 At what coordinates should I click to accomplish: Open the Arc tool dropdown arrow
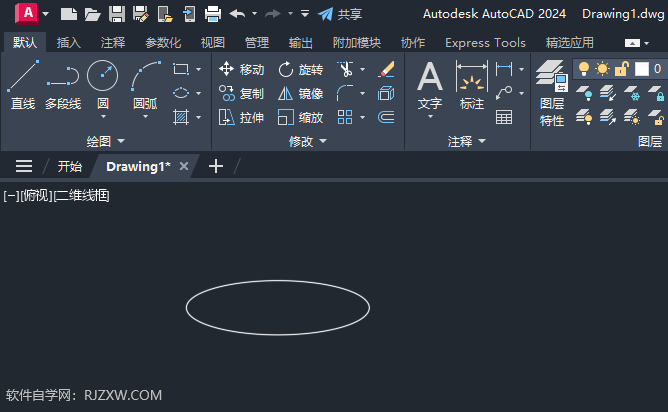click(145, 116)
